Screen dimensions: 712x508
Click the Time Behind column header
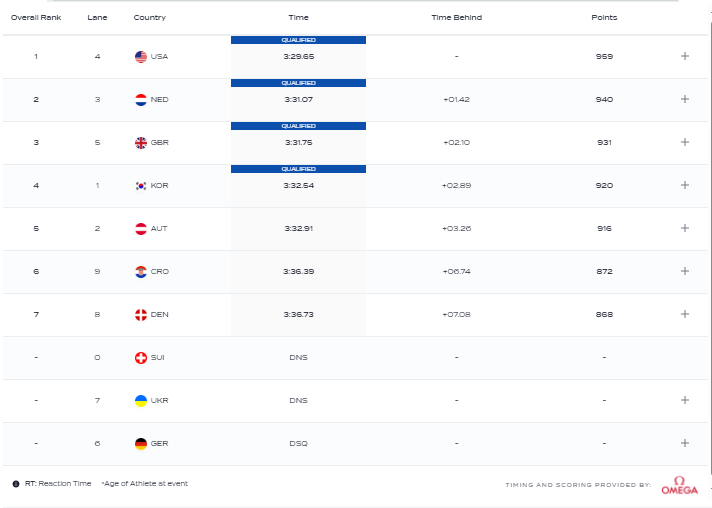coord(456,18)
